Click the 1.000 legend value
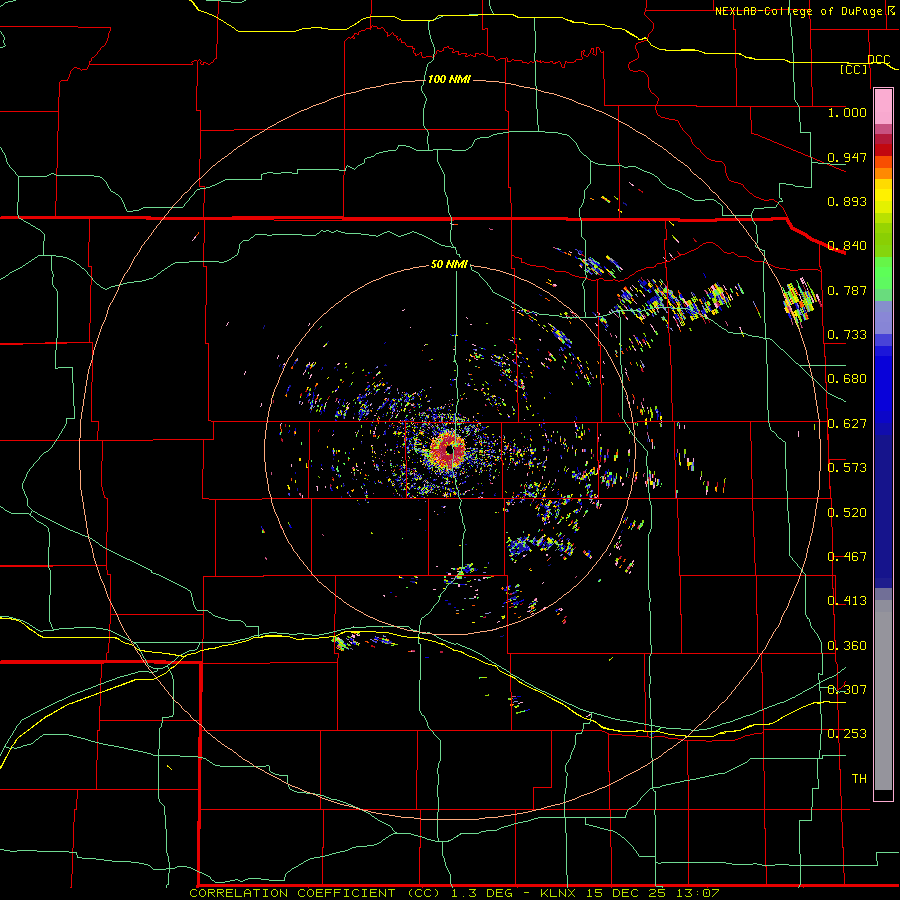This screenshot has width=900, height=900. pyautogui.click(x=847, y=112)
